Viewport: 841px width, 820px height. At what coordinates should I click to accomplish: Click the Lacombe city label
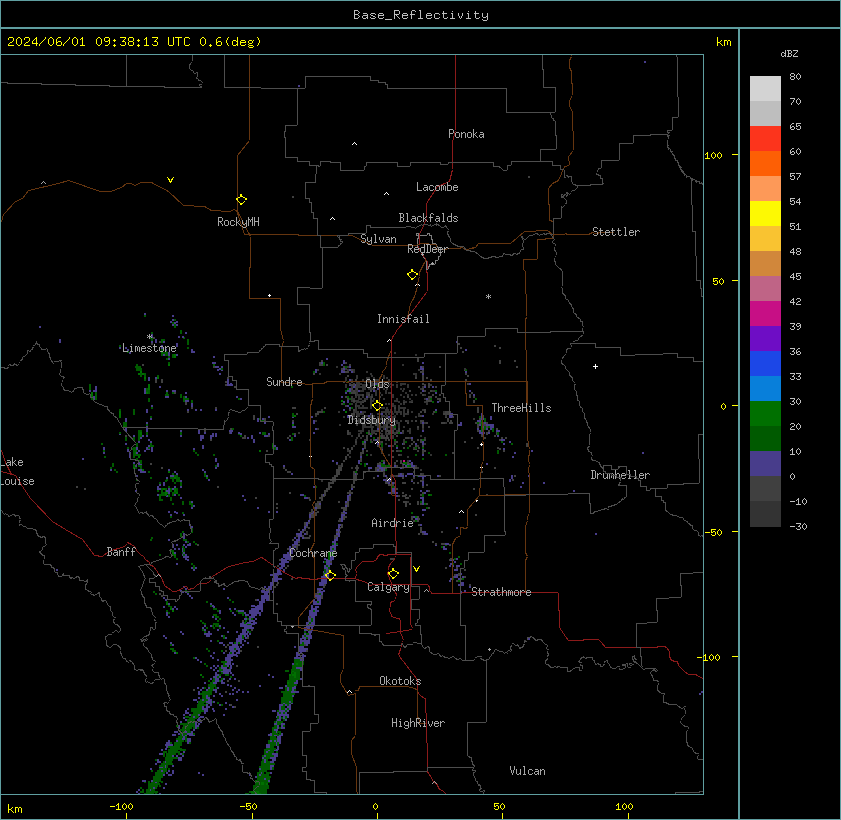tap(437, 187)
